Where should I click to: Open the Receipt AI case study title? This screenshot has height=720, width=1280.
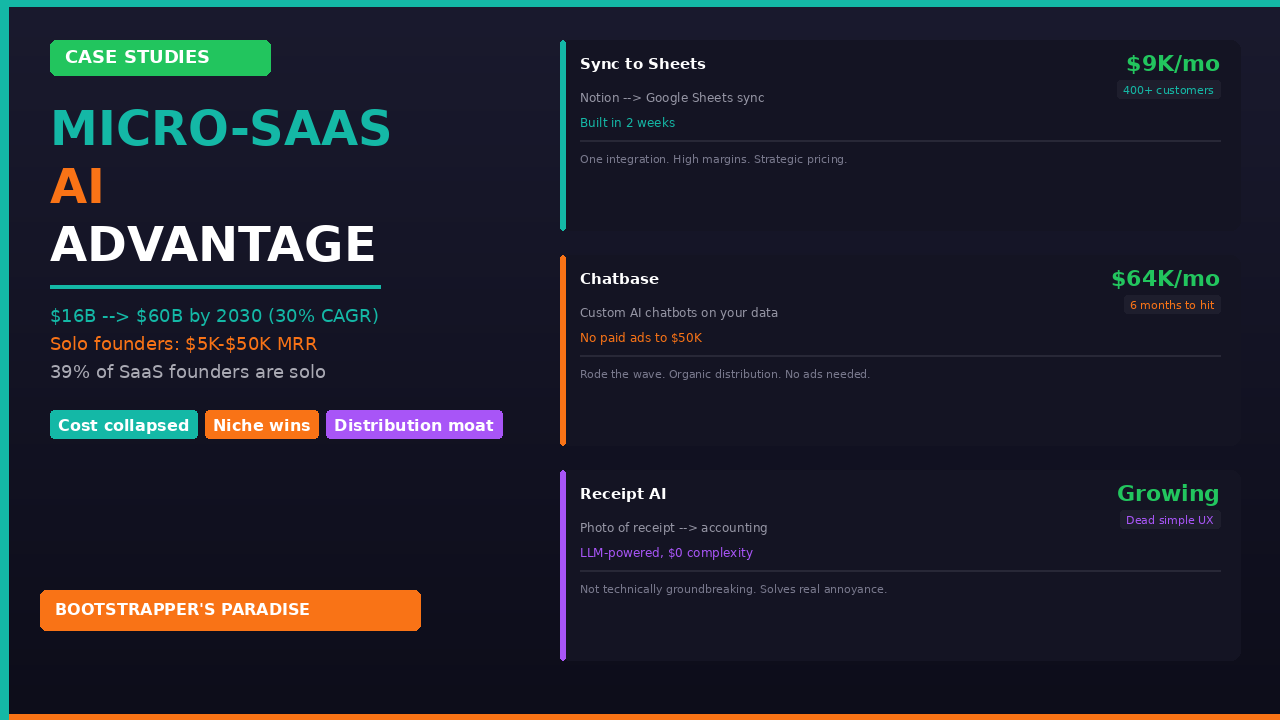tap(623, 494)
